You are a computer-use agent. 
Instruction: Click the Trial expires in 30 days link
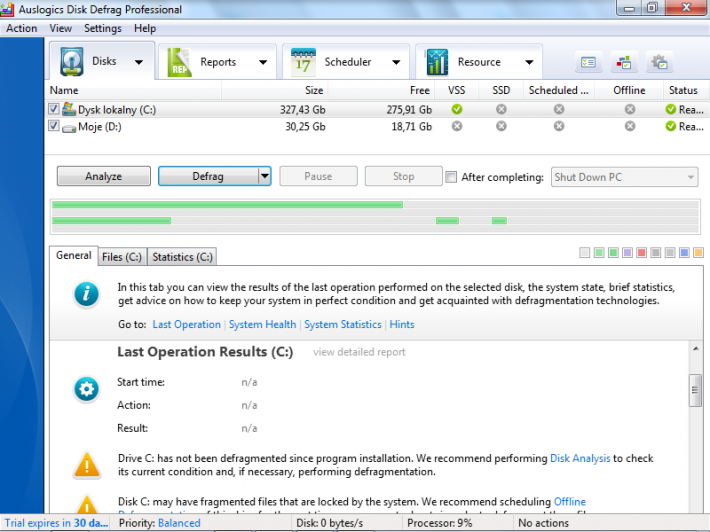(56, 523)
